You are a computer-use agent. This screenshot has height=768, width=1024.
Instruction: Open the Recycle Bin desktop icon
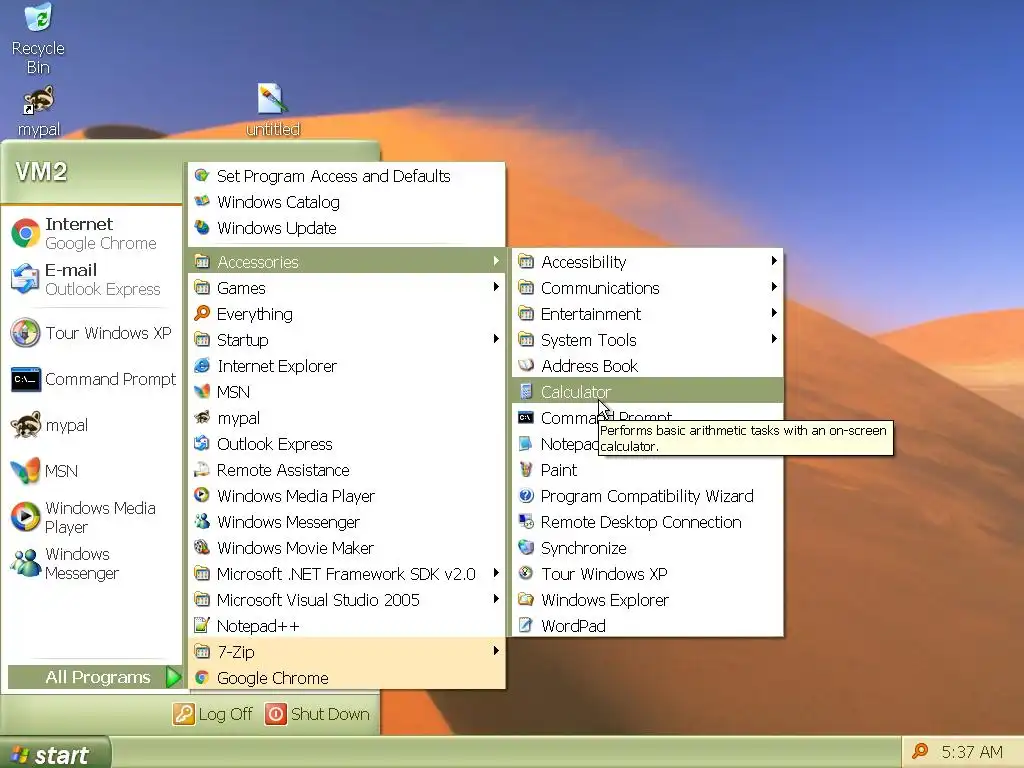point(38,38)
